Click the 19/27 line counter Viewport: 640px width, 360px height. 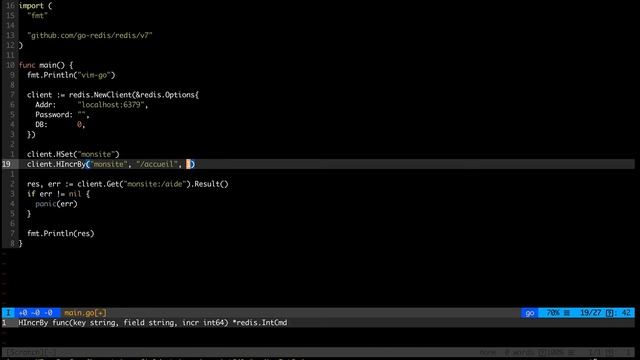pyautogui.click(x=590, y=313)
